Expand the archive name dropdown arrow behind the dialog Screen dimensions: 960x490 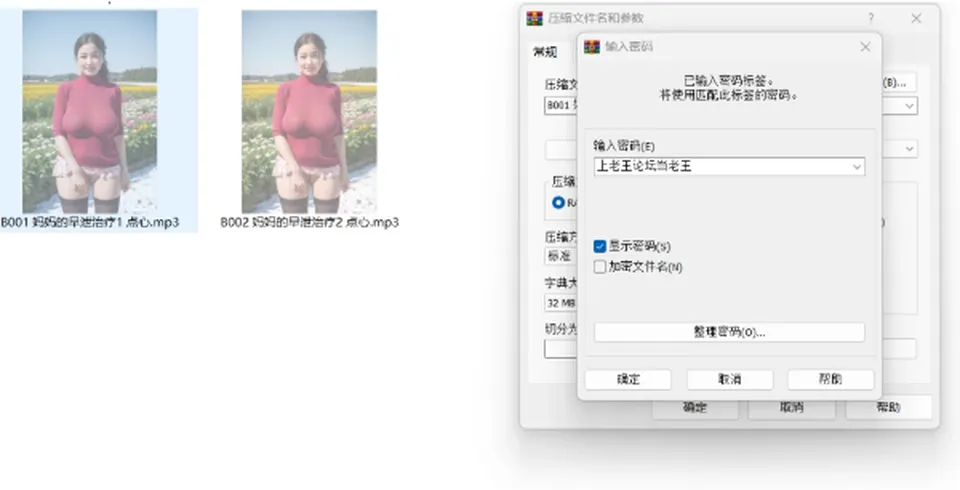coord(910,106)
